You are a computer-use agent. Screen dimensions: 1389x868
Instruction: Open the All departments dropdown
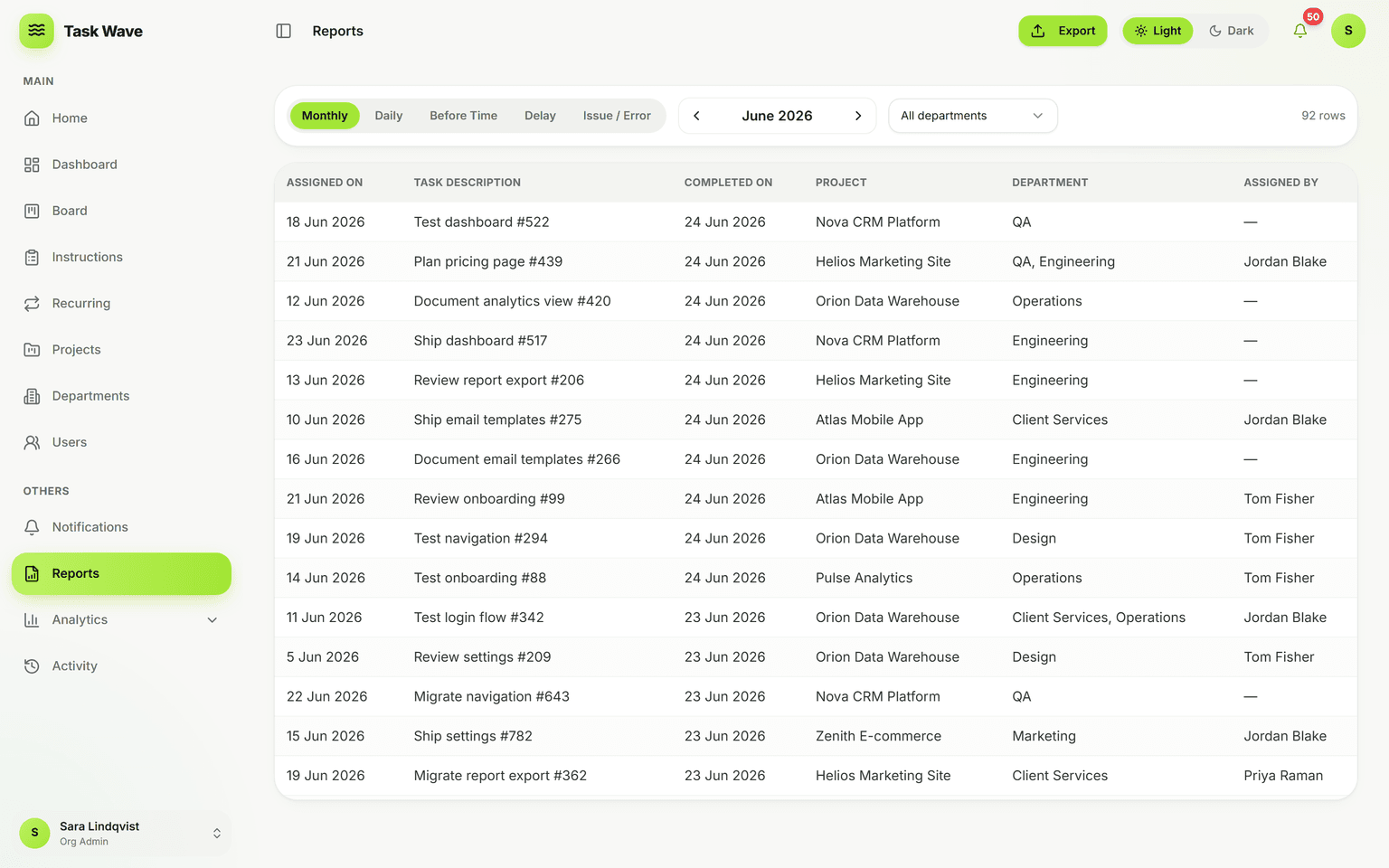pyautogui.click(x=972, y=116)
